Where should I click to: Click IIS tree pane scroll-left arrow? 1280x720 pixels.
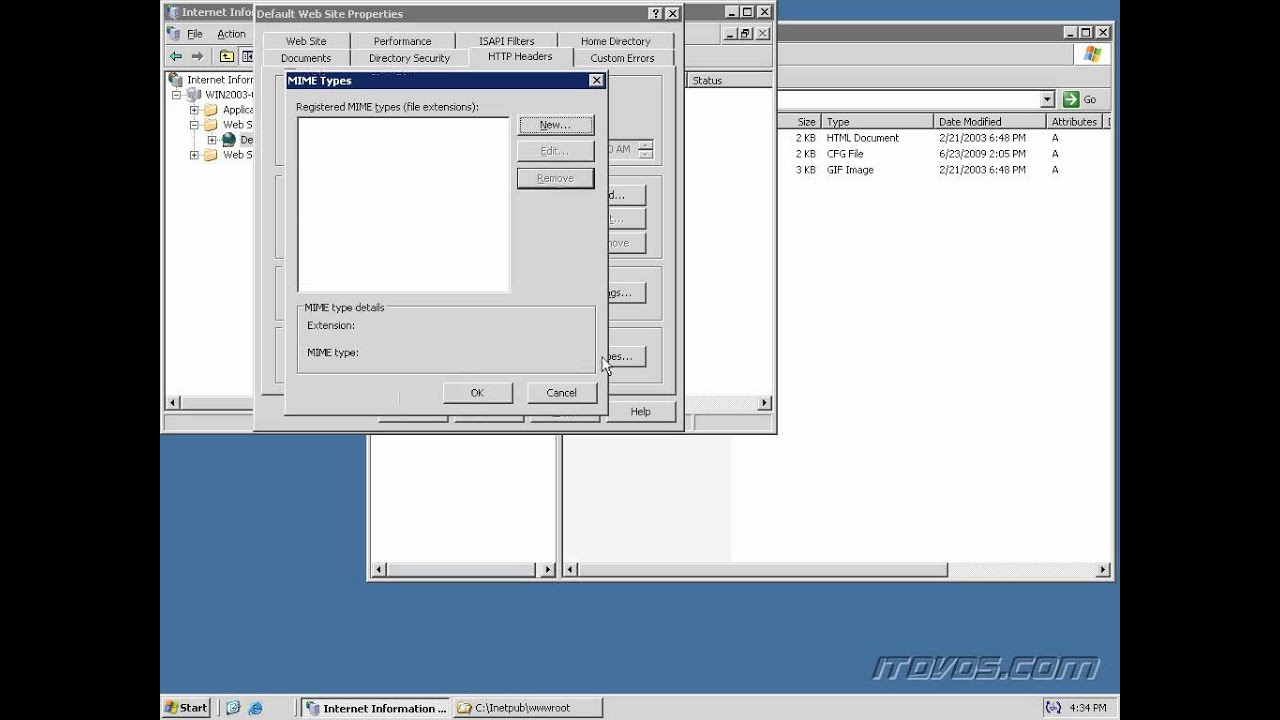172,403
